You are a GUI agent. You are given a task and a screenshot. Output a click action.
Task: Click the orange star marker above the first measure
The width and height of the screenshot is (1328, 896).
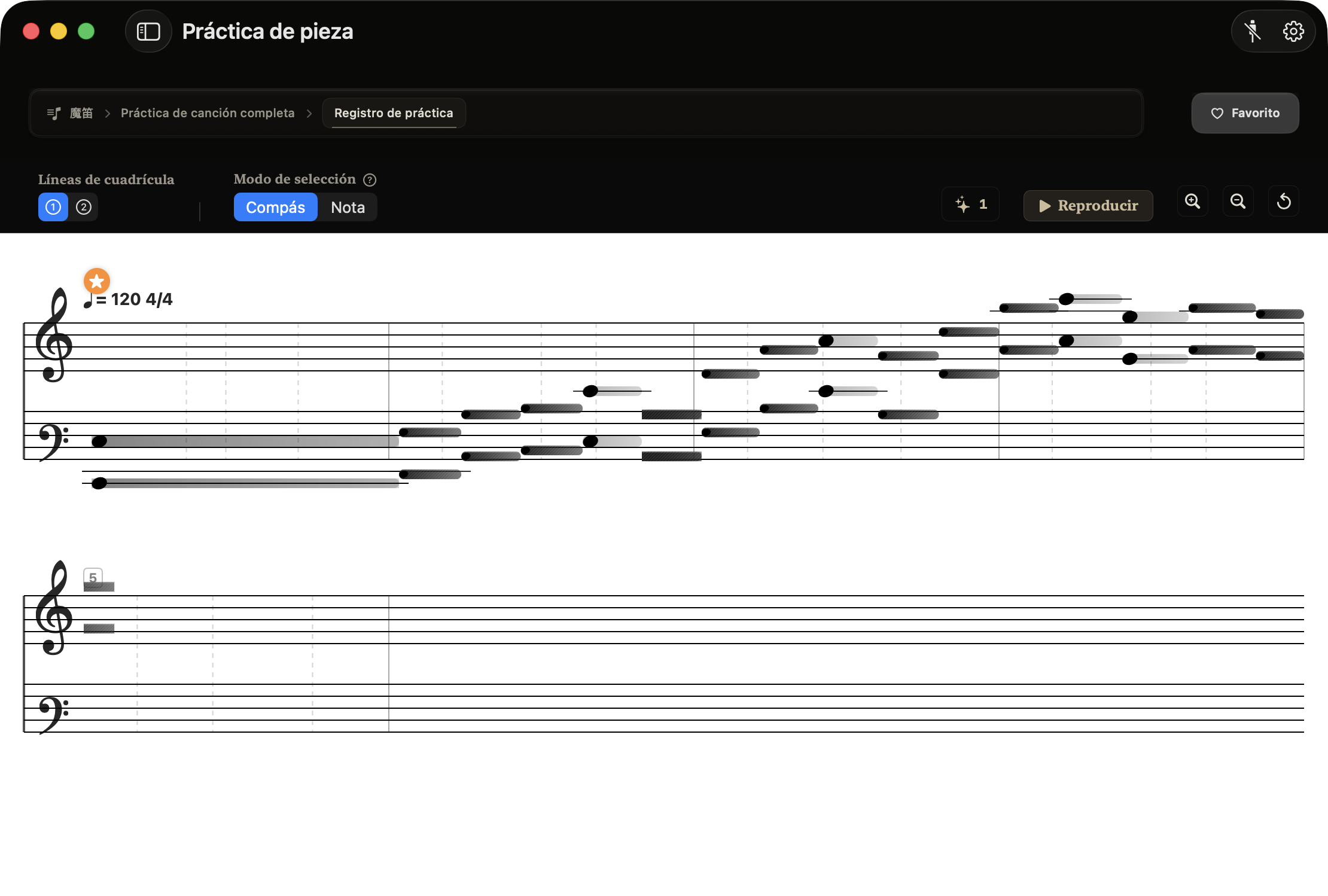[97, 281]
